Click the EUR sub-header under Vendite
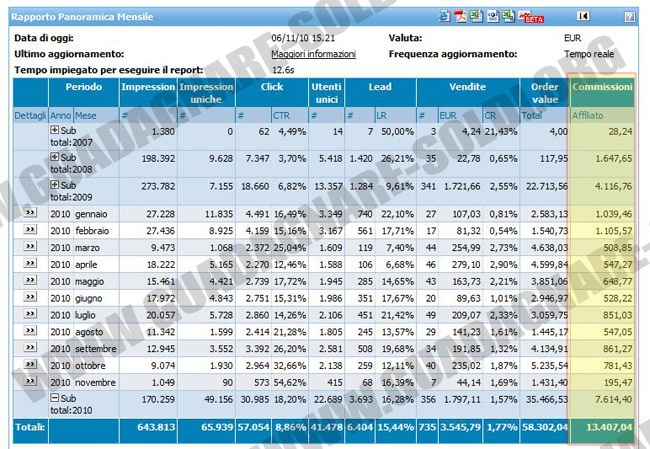The image size is (650, 449). pos(448,116)
